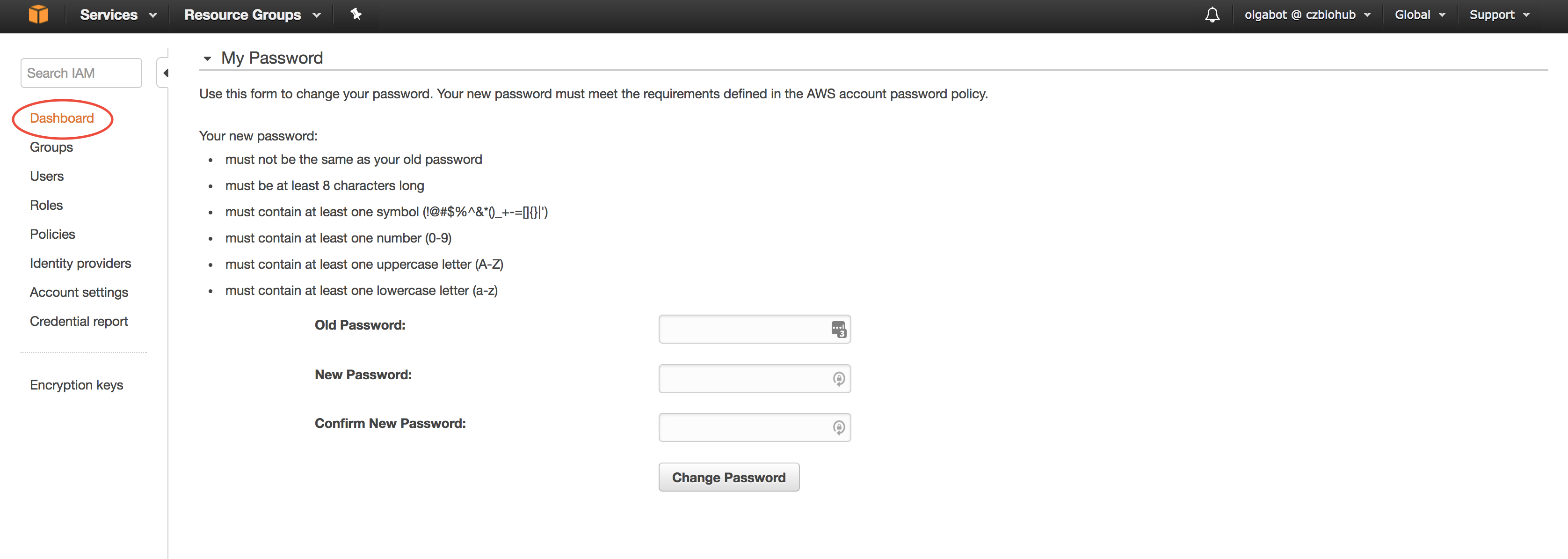Image resolution: width=1568 pixels, height=559 pixels.
Task: Click the Search IAM field
Action: (x=81, y=73)
